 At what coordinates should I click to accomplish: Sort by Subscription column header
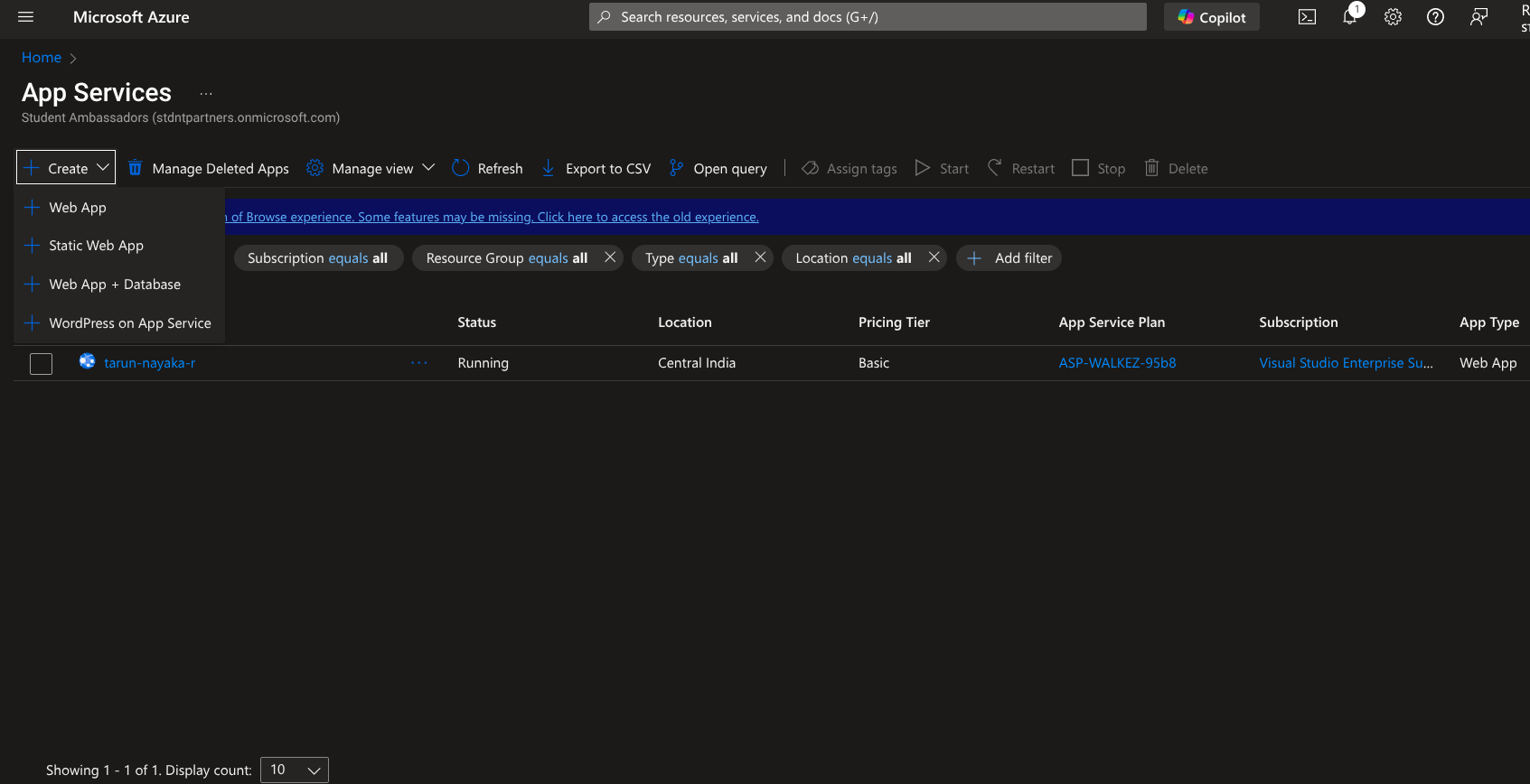tap(1299, 322)
